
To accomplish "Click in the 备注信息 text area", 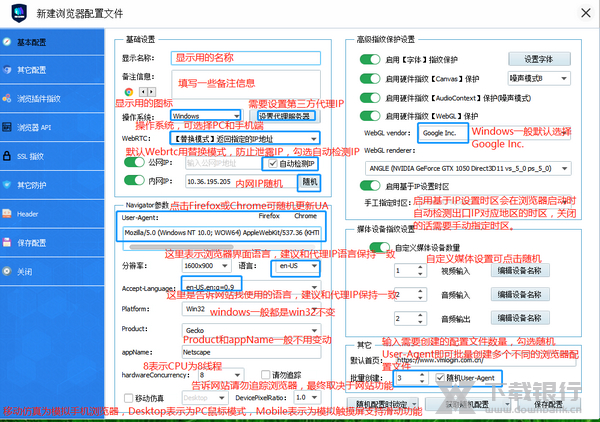I will pyautogui.click(x=246, y=84).
